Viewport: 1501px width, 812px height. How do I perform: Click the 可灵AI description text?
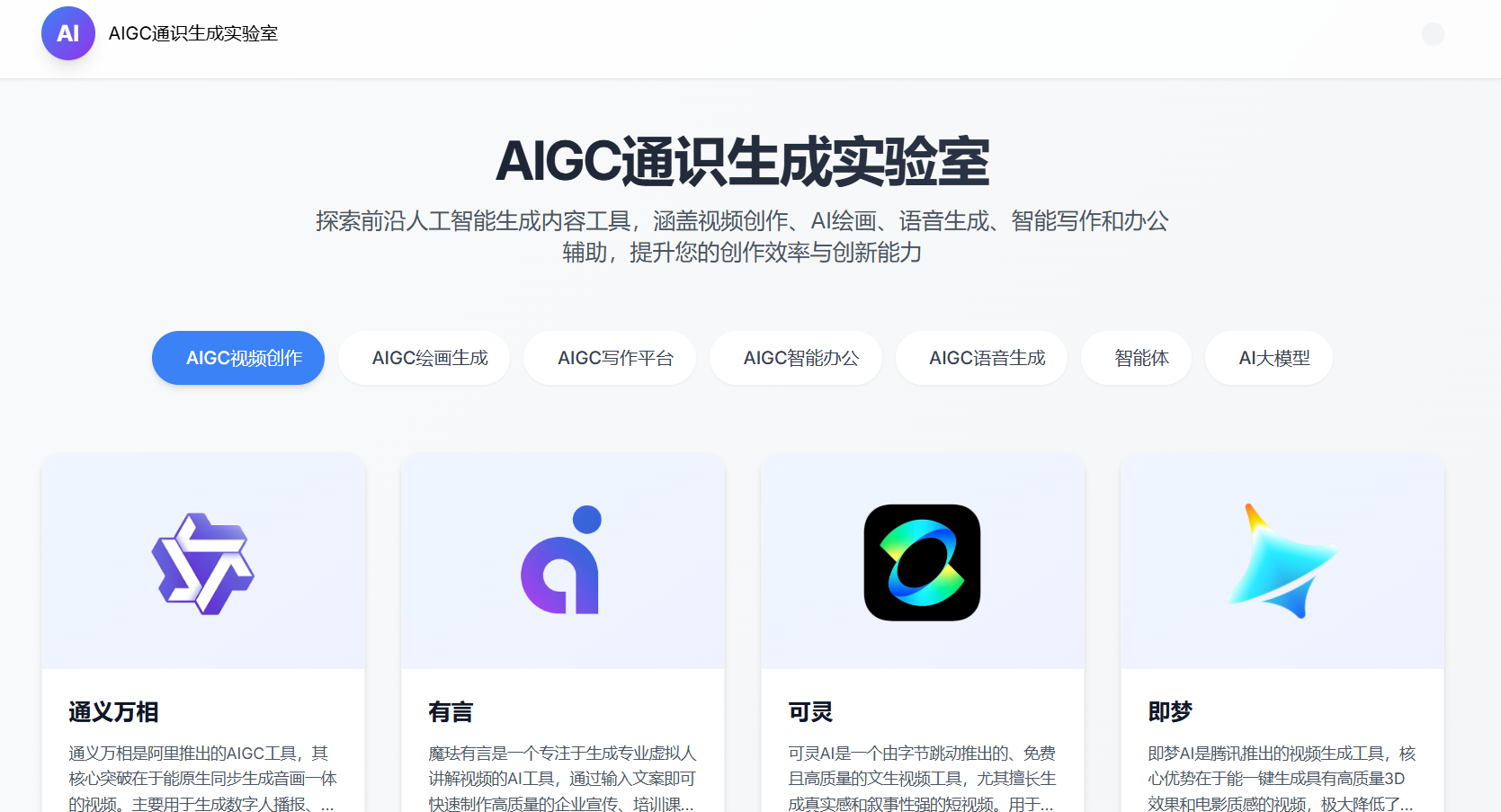pyautogui.click(x=922, y=778)
